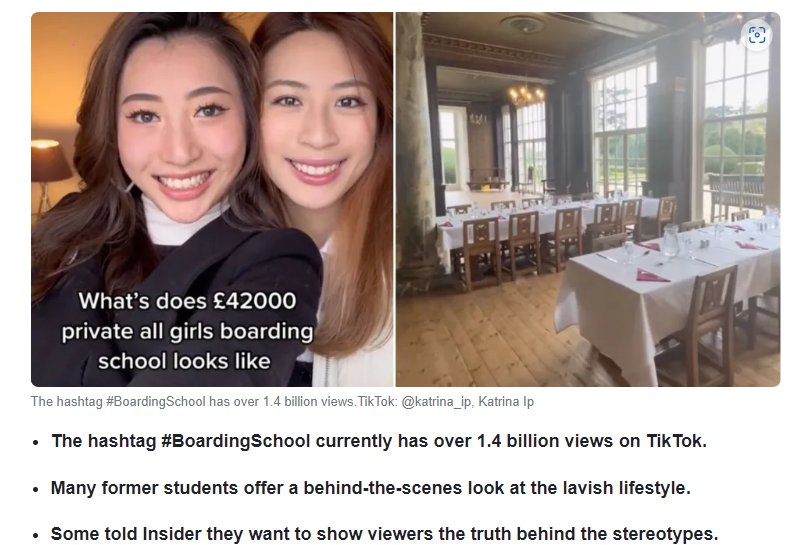Select the bullet about the lavish lifestyle
This screenshot has height=545, width=805.
click(371, 488)
